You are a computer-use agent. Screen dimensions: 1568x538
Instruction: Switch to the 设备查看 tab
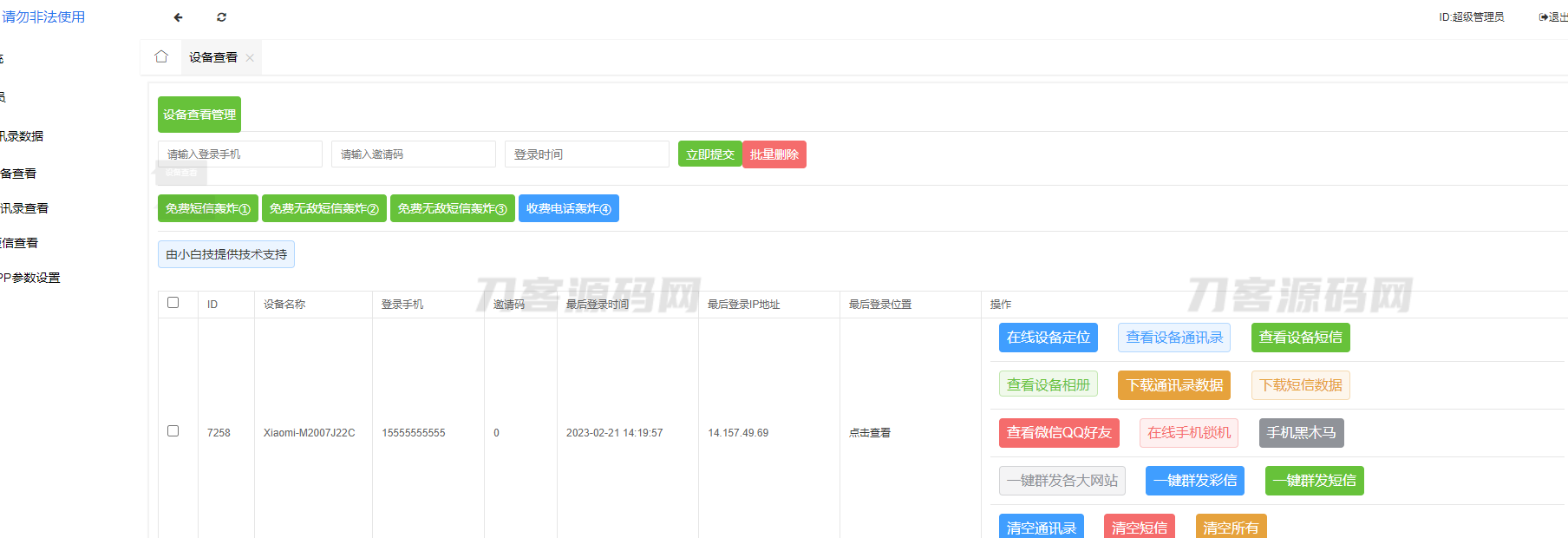point(212,57)
